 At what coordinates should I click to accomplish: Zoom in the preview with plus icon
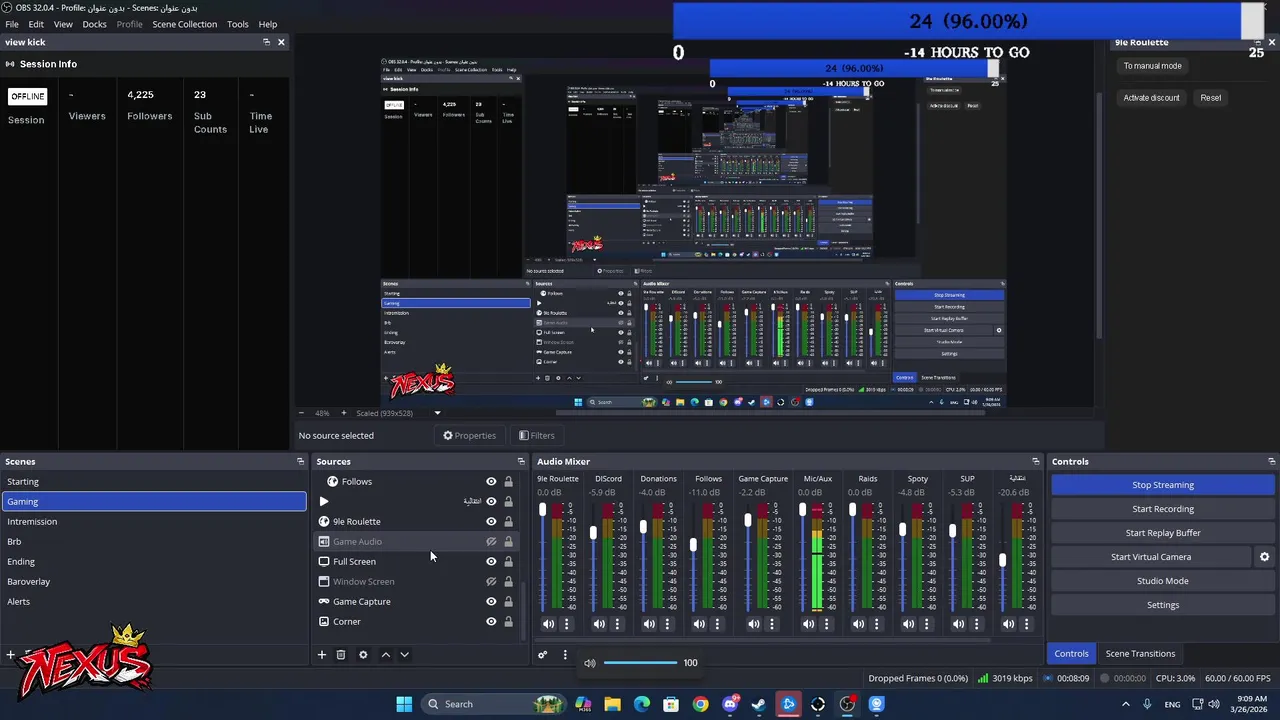(343, 413)
